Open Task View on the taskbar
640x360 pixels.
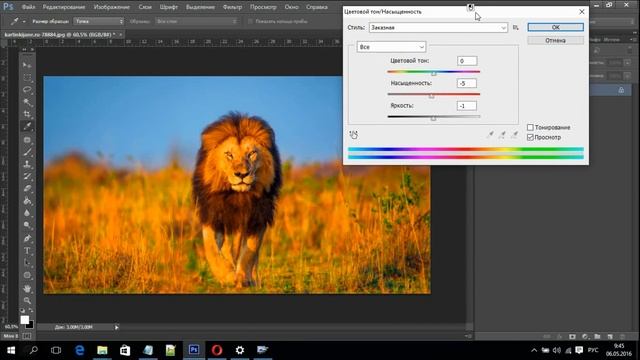tap(56, 350)
